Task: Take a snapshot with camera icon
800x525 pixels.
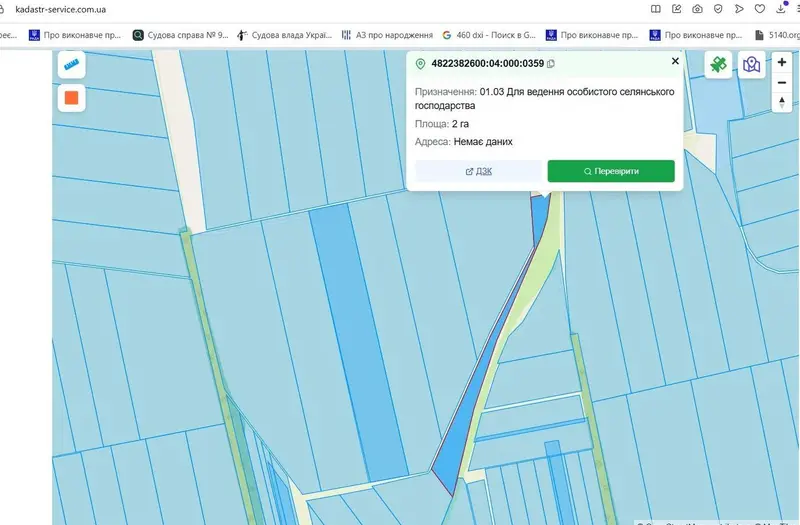Action: pyautogui.click(x=697, y=9)
